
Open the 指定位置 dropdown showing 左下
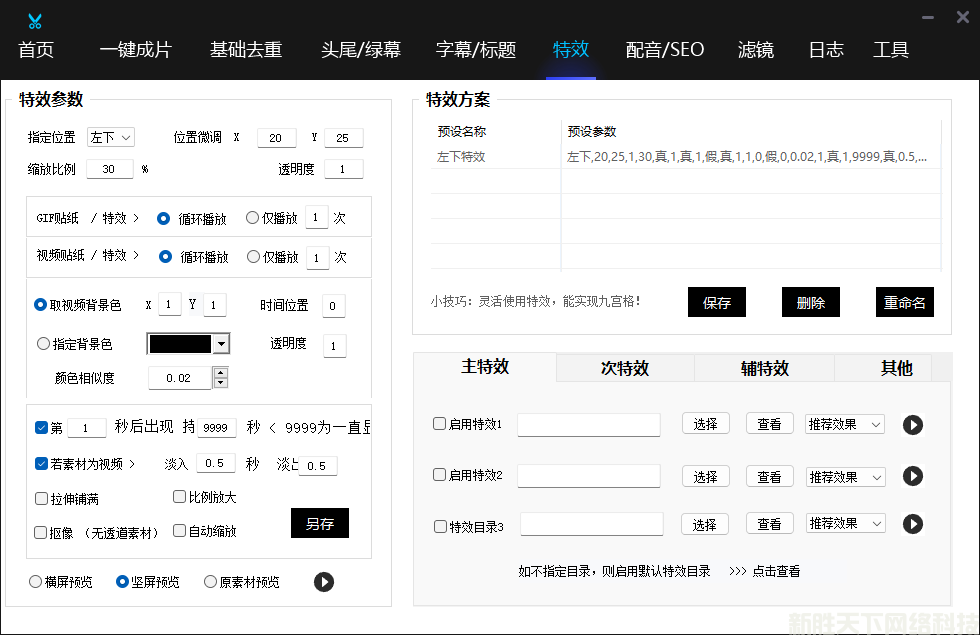click(x=110, y=138)
